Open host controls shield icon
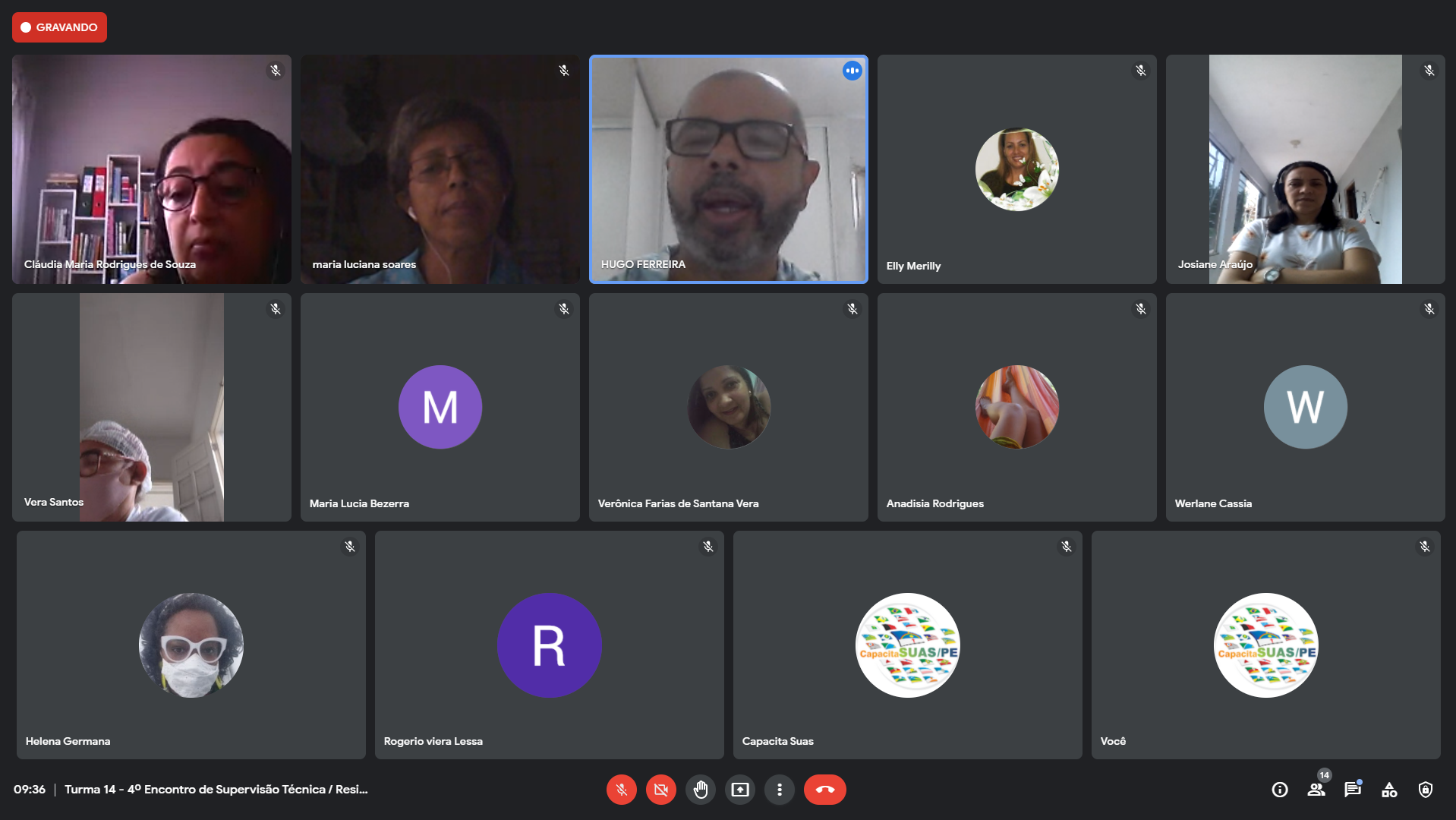 pyautogui.click(x=1425, y=790)
